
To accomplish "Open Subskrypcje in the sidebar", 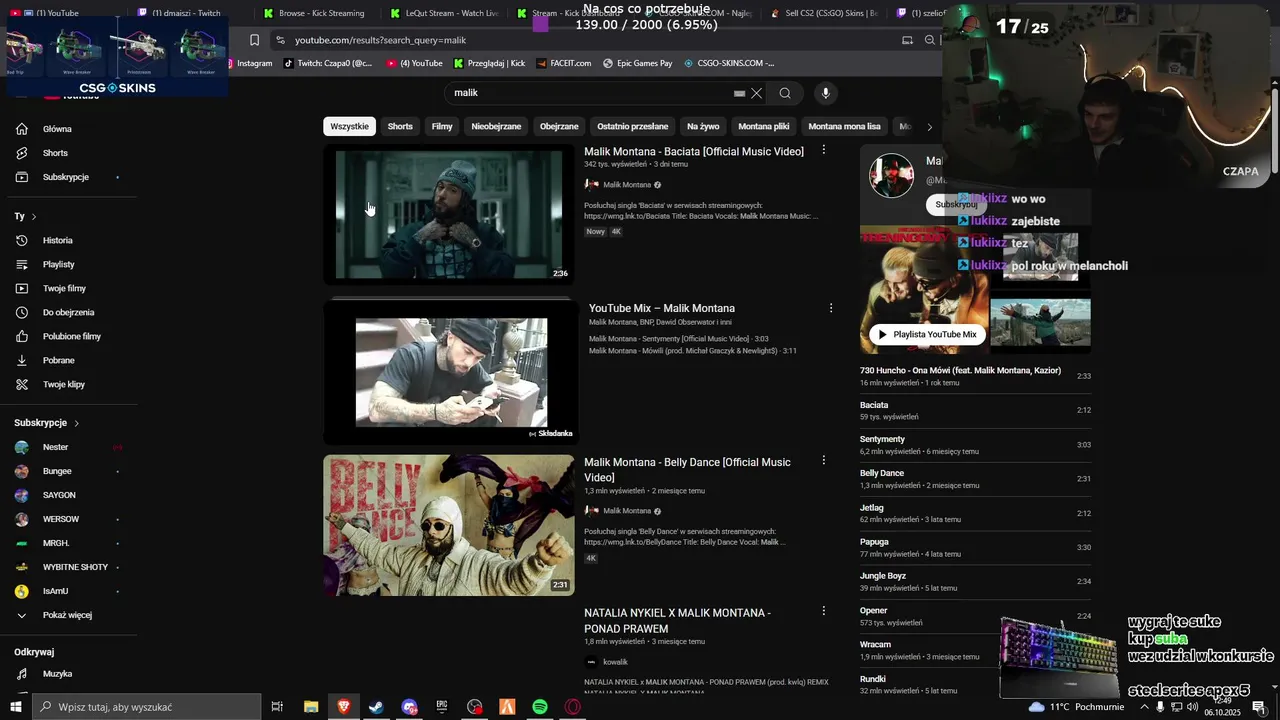I will click(66, 177).
